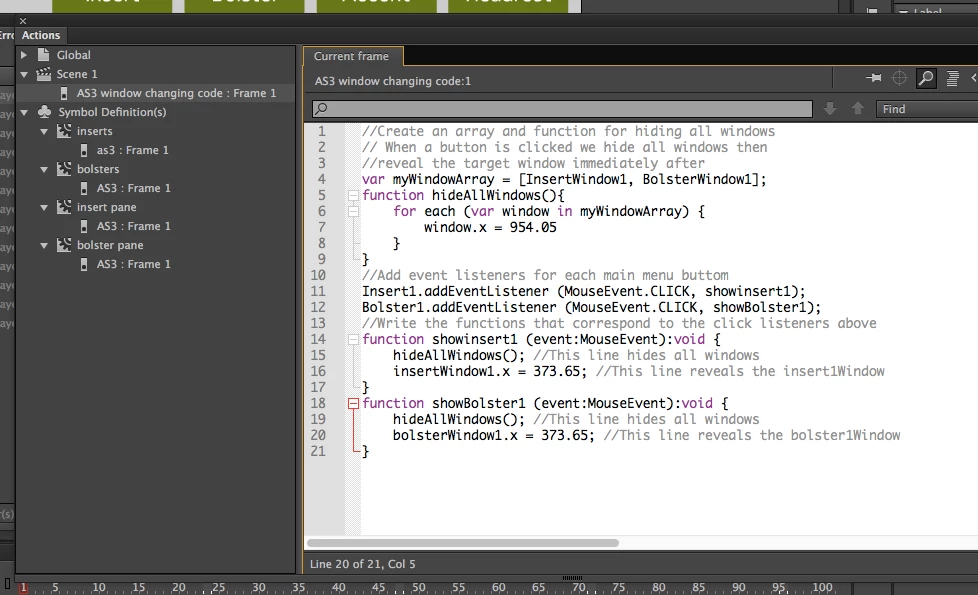
Task: Click 'Insert1.addEventListener' on line 11
Action: click(455, 292)
